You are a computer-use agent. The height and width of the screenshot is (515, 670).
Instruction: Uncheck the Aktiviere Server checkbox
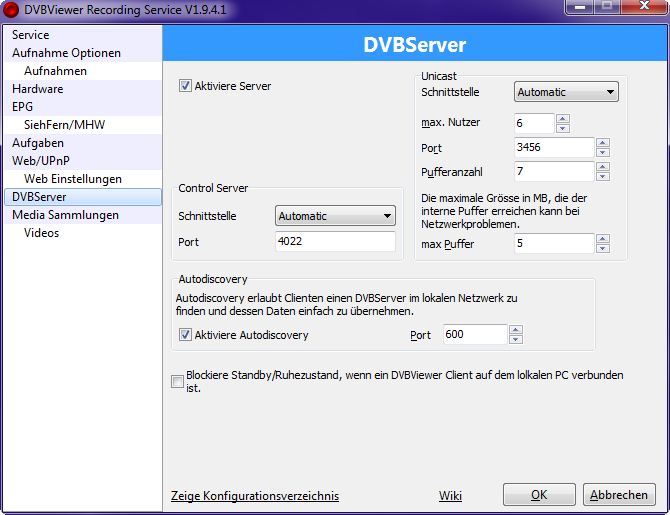tap(185, 86)
